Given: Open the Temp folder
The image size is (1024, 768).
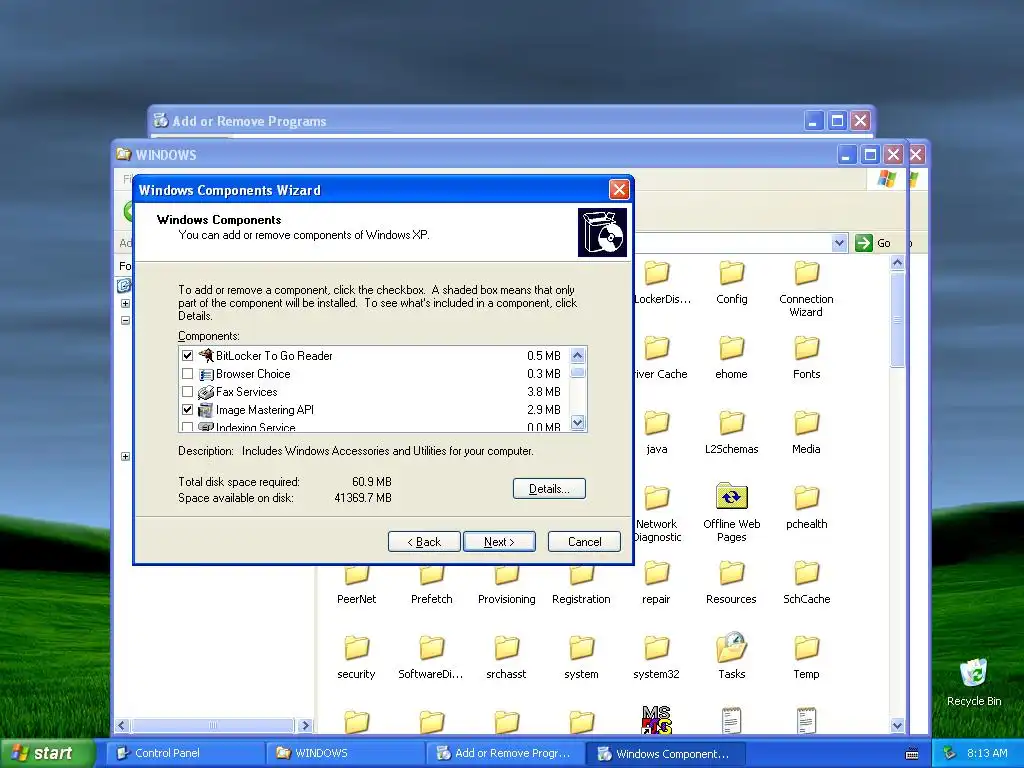Looking at the screenshot, I should (x=806, y=649).
